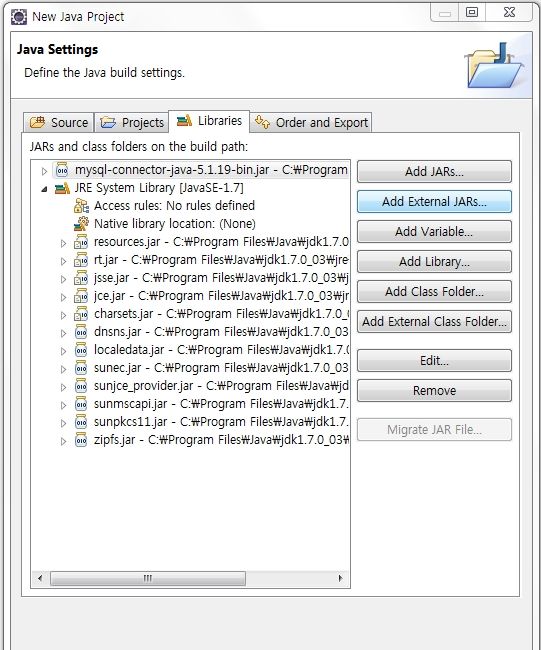Click the Native library location icon
Screen dimensions: 541x650
[x=81, y=224]
